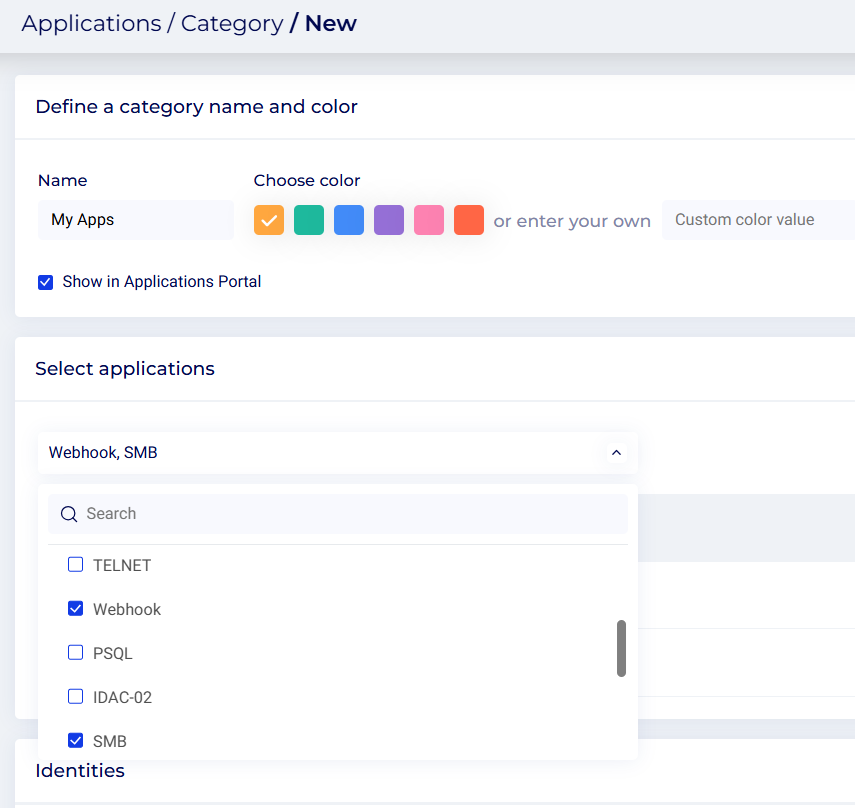Viewport: 855px width, 808px height.
Task: Check the TELNET checkbox
Action: pyautogui.click(x=75, y=564)
